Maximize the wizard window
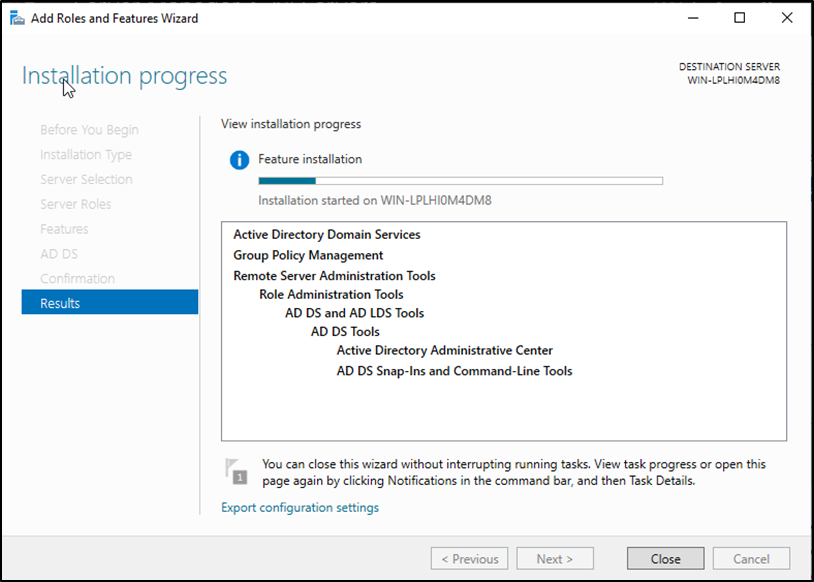 tap(739, 18)
